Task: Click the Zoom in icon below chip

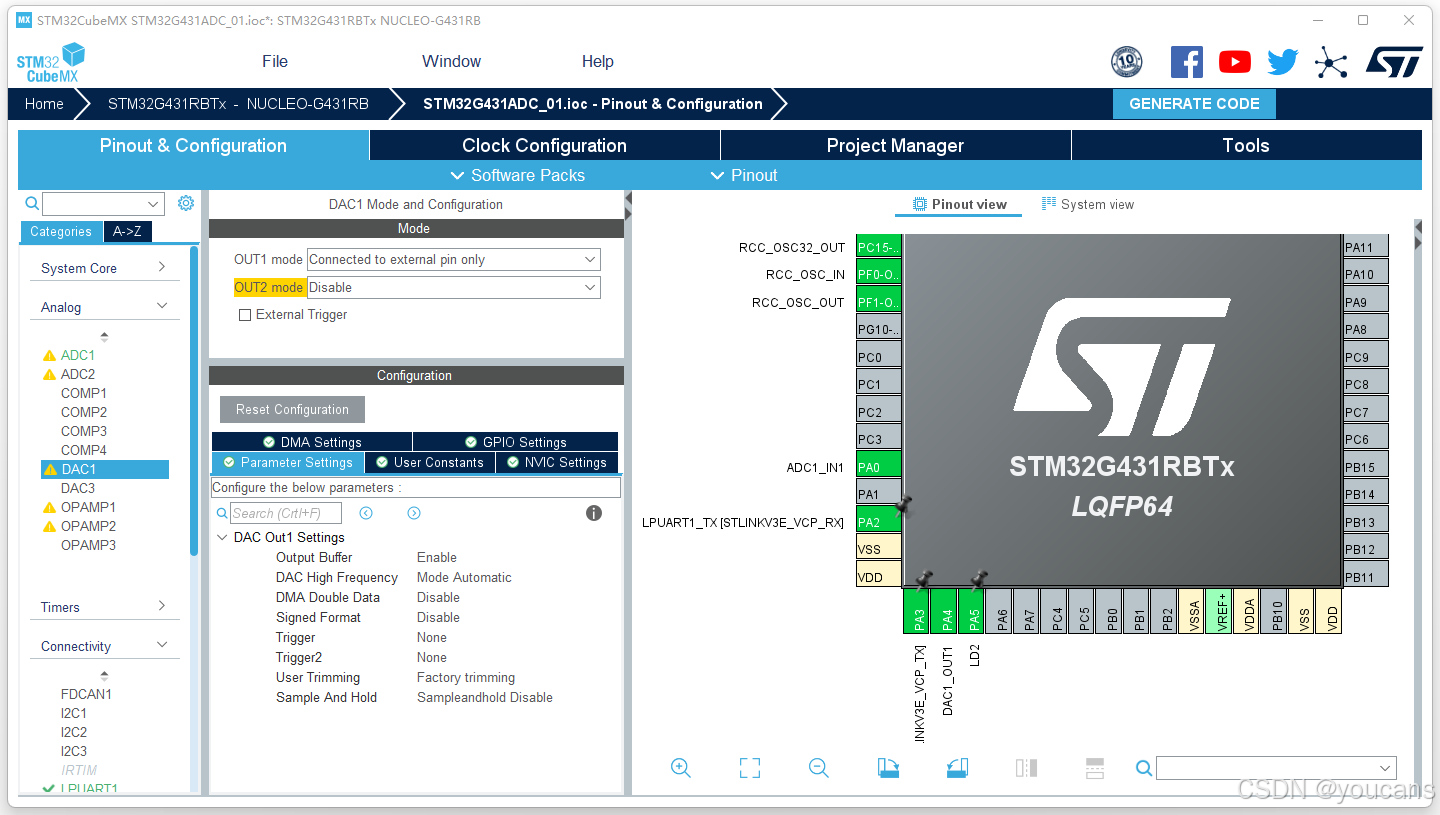Action: pyautogui.click(x=681, y=768)
